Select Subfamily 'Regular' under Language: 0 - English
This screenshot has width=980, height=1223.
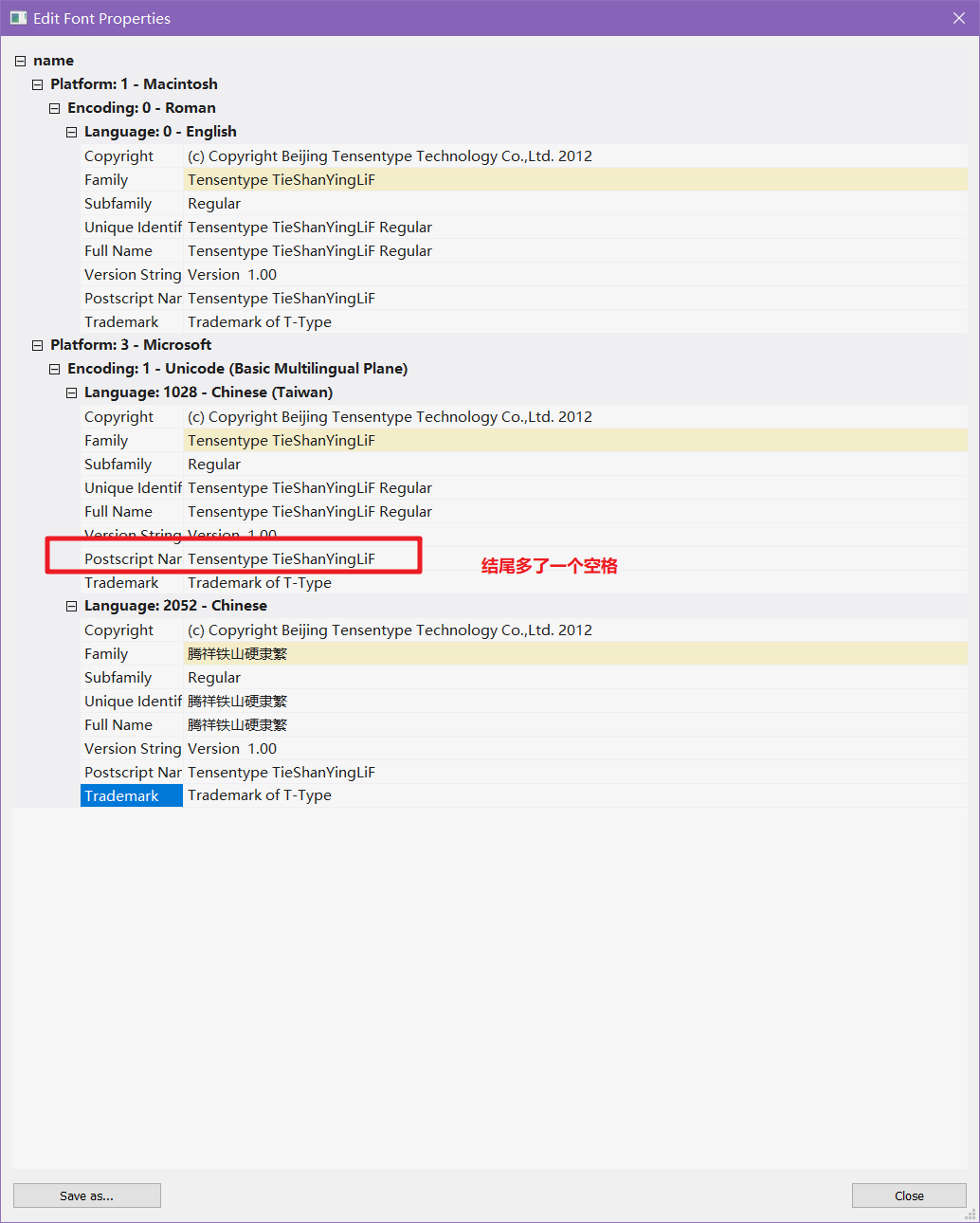[x=575, y=203]
